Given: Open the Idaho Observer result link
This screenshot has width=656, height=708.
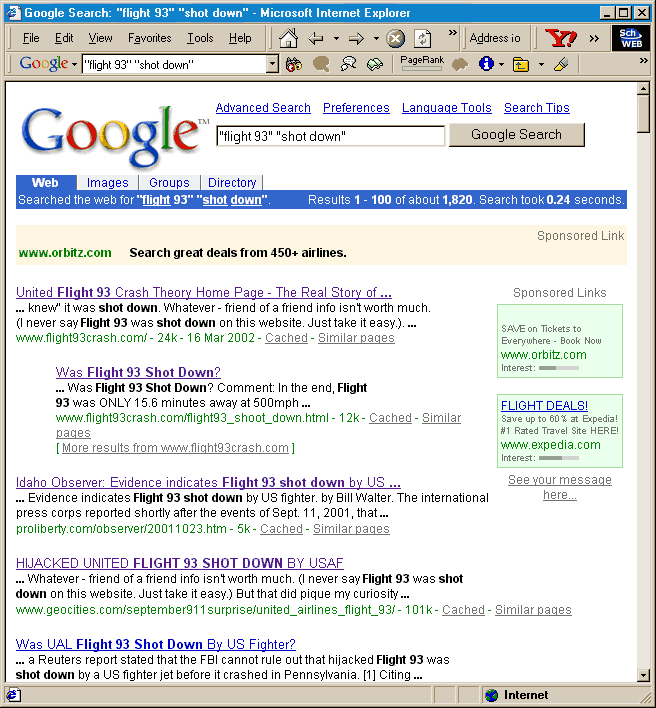Looking at the screenshot, I should [208, 483].
